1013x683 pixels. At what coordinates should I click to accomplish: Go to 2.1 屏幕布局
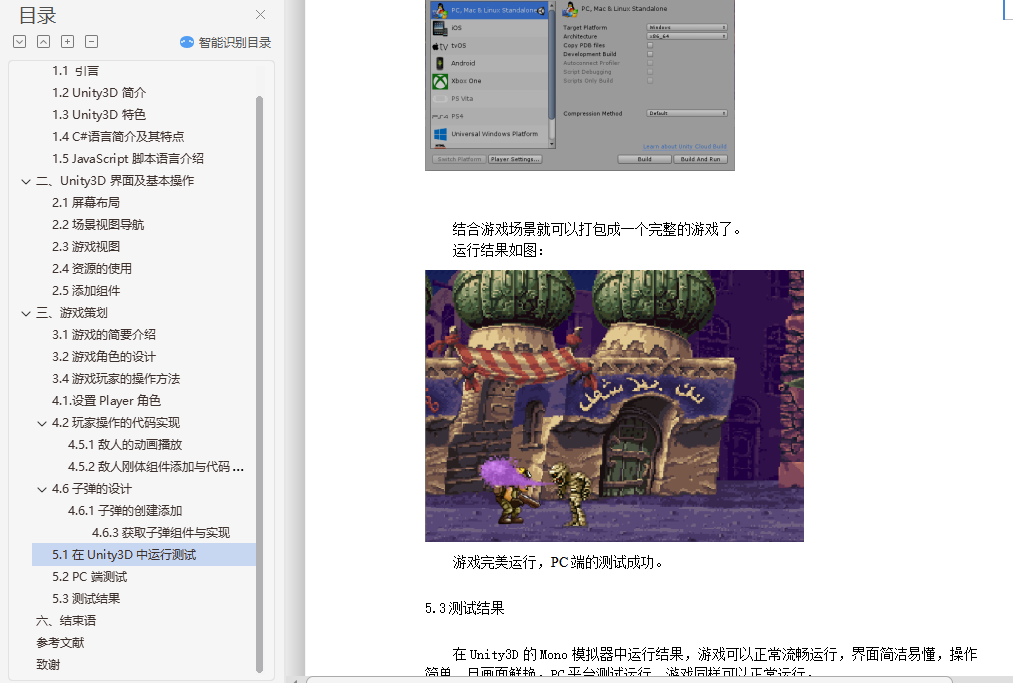coord(86,203)
